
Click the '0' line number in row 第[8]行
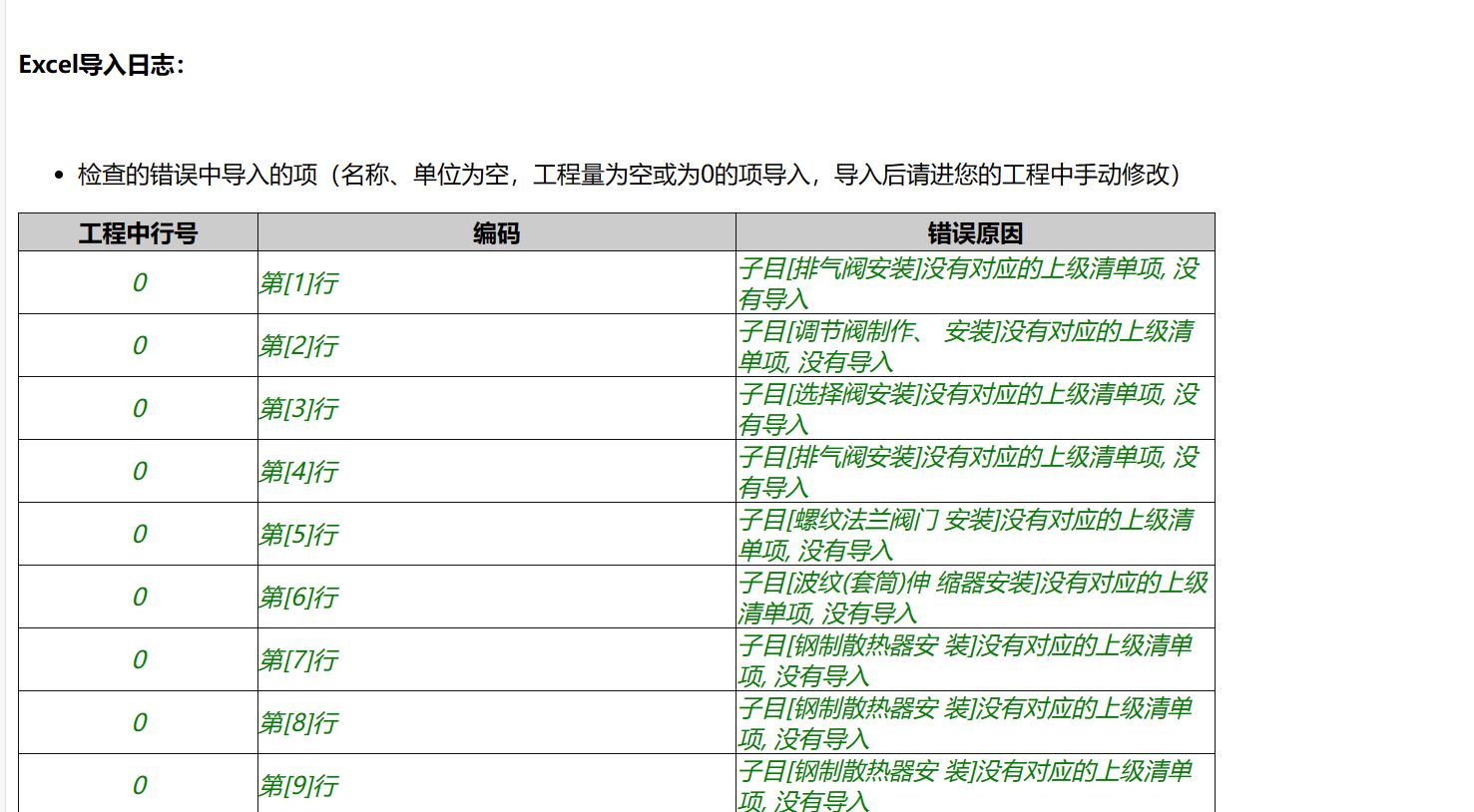click(x=140, y=723)
